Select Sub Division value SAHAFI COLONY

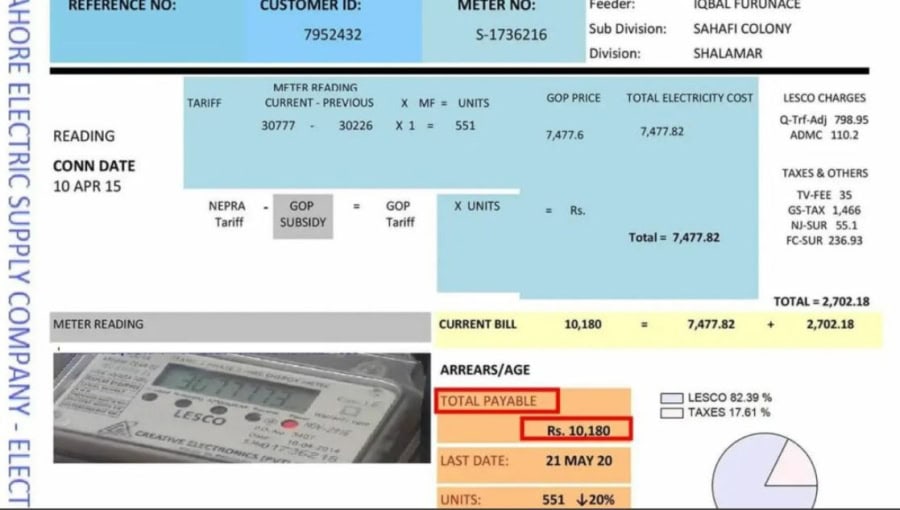point(742,29)
